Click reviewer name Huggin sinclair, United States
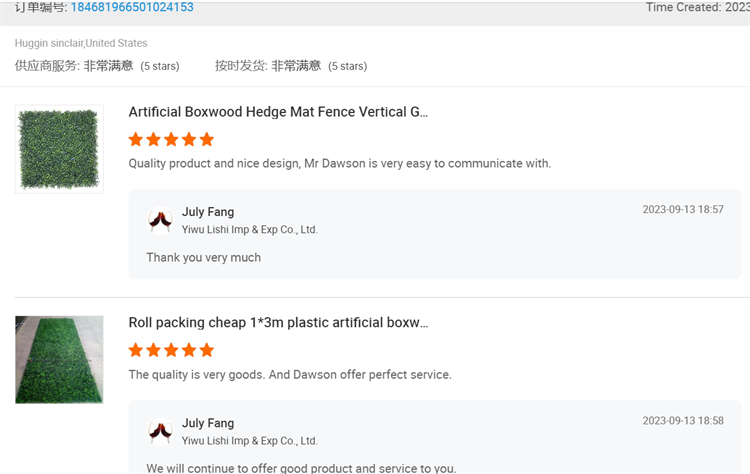The image size is (750, 474). click(x=81, y=43)
